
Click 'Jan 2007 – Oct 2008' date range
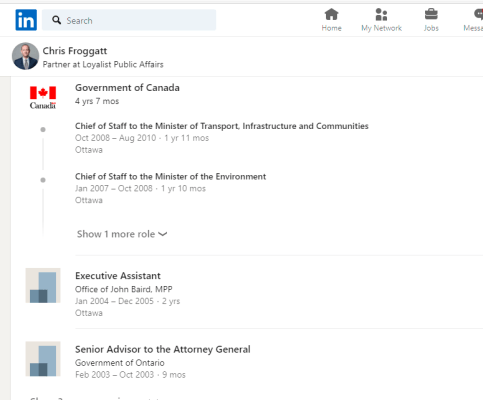tap(114, 188)
